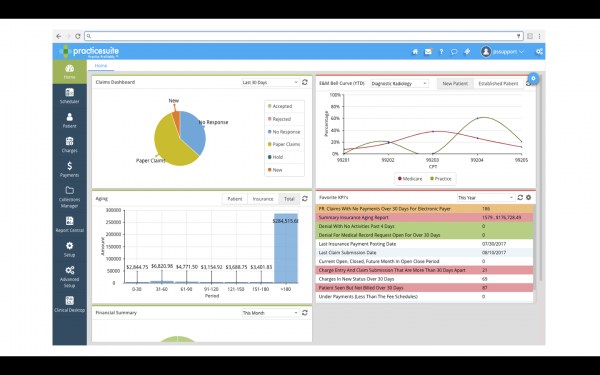The image size is (600, 375).
Task: Toggle Paper Claims legend entry
Action: point(284,144)
